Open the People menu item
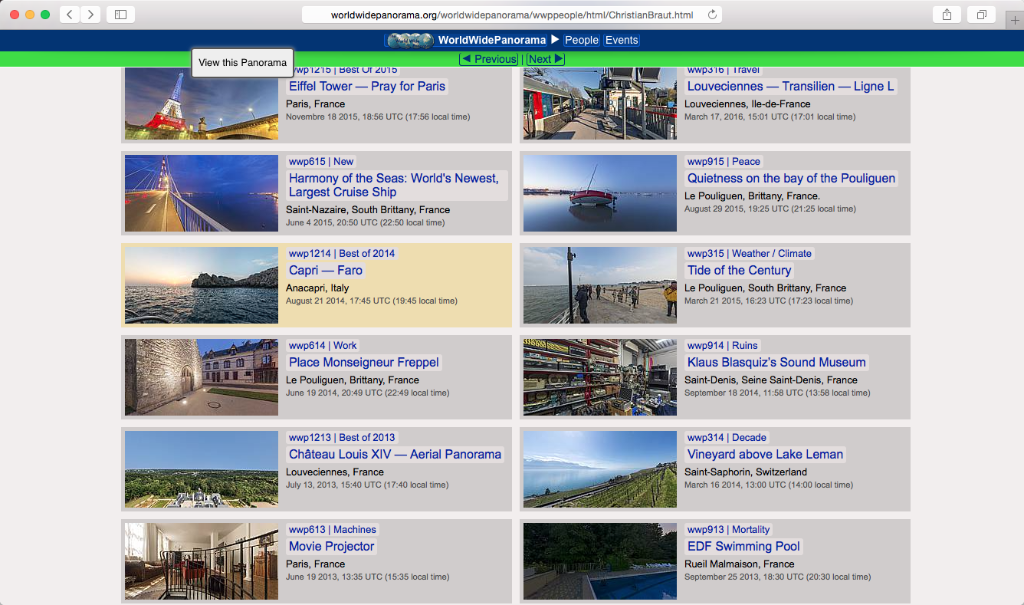The width and height of the screenshot is (1024, 605). [x=581, y=40]
